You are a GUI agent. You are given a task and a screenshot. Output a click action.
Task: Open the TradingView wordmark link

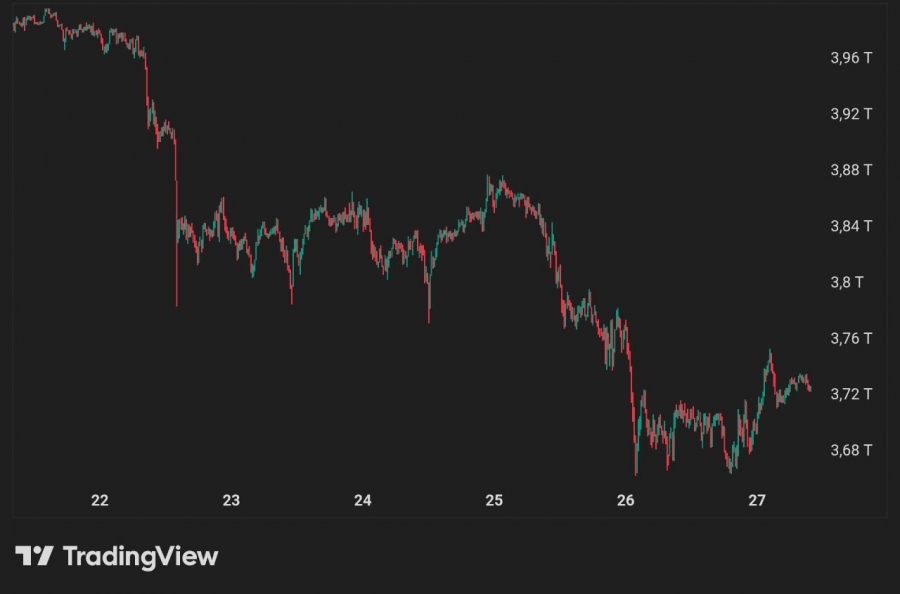(x=141, y=556)
